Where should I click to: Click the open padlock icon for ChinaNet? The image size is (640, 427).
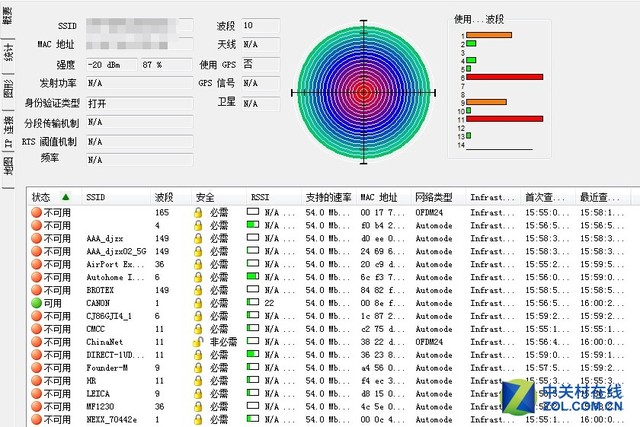[x=198, y=342]
